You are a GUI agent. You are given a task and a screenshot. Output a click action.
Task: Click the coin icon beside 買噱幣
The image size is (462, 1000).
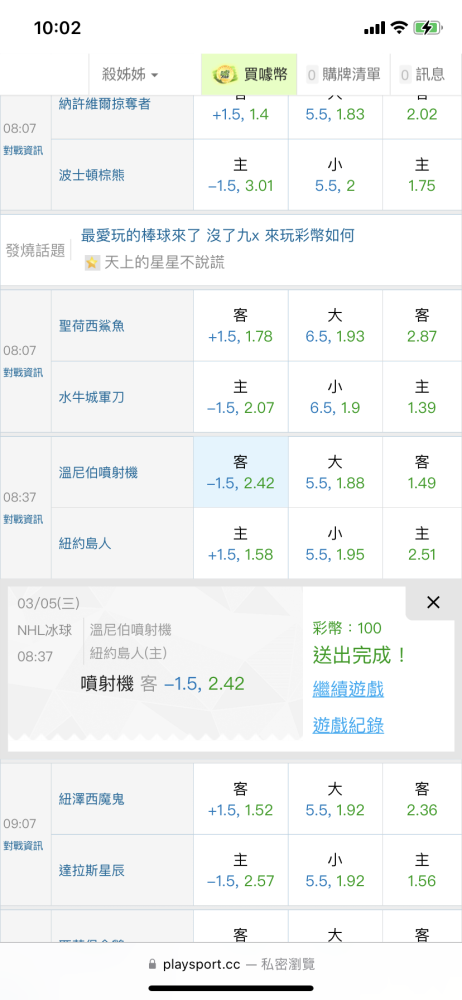[223, 74]
